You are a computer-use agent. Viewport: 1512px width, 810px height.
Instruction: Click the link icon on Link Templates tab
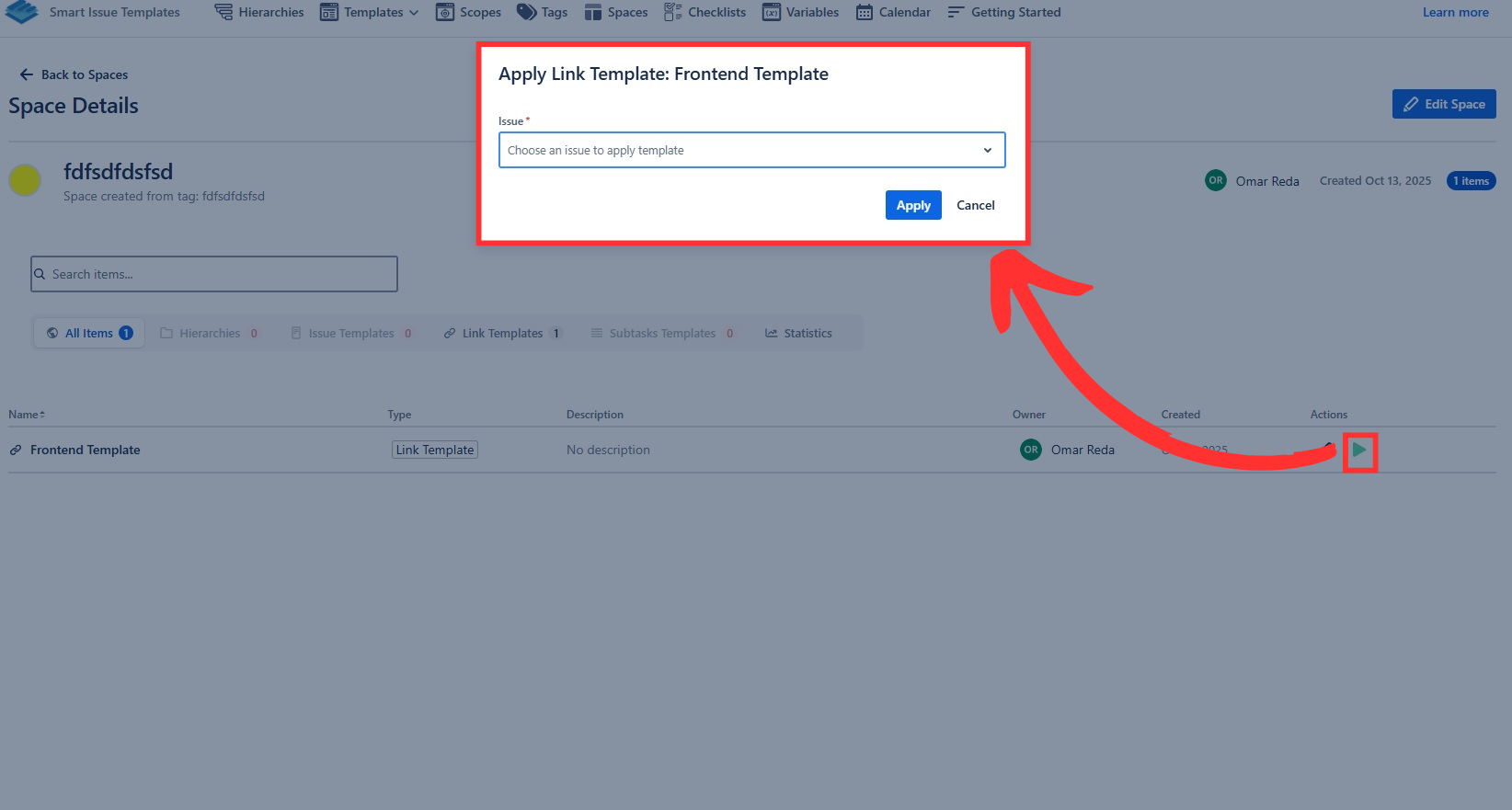[450, 333]
